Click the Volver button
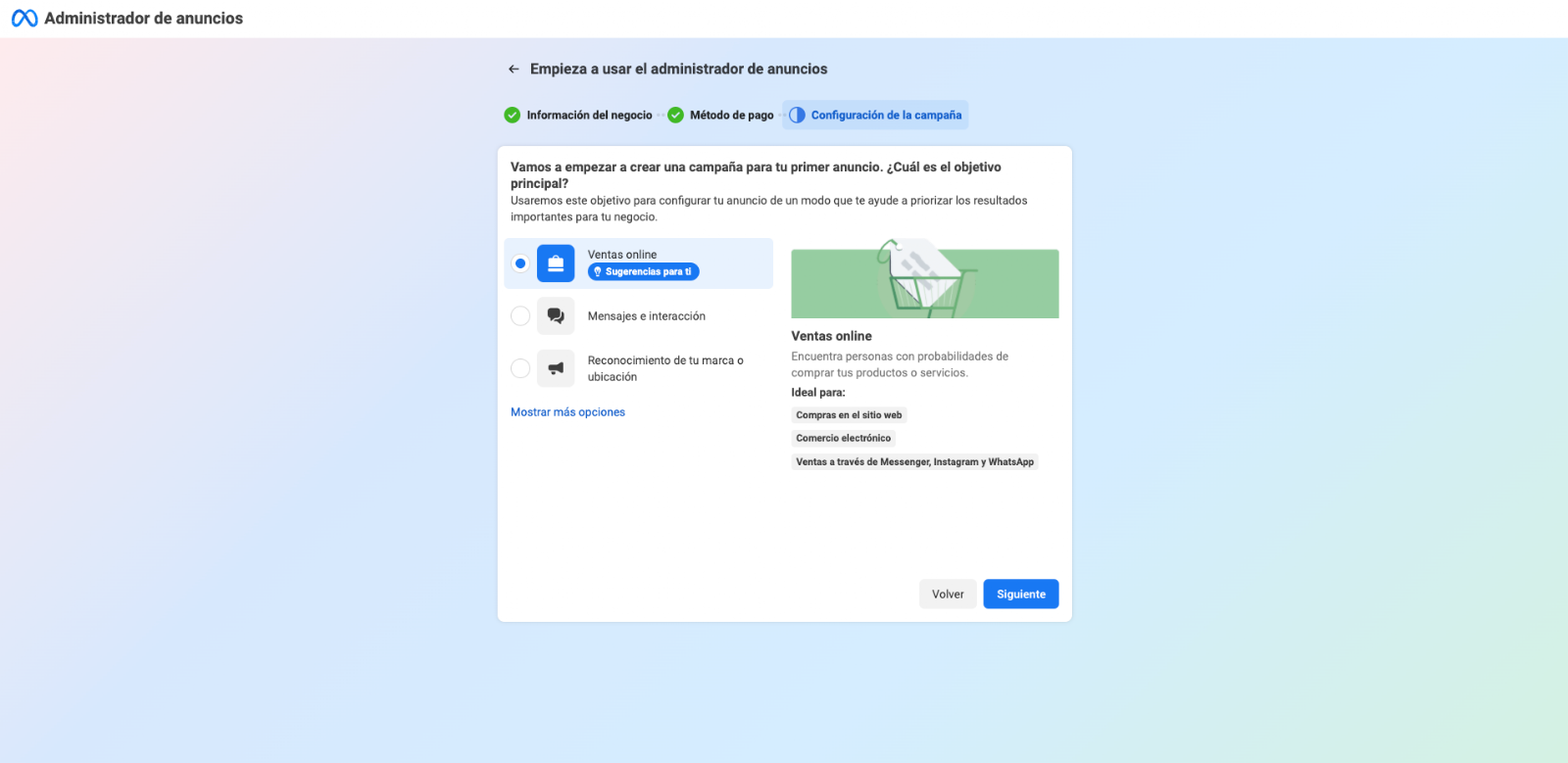1568x763 pixels. (x=948, y=595)
